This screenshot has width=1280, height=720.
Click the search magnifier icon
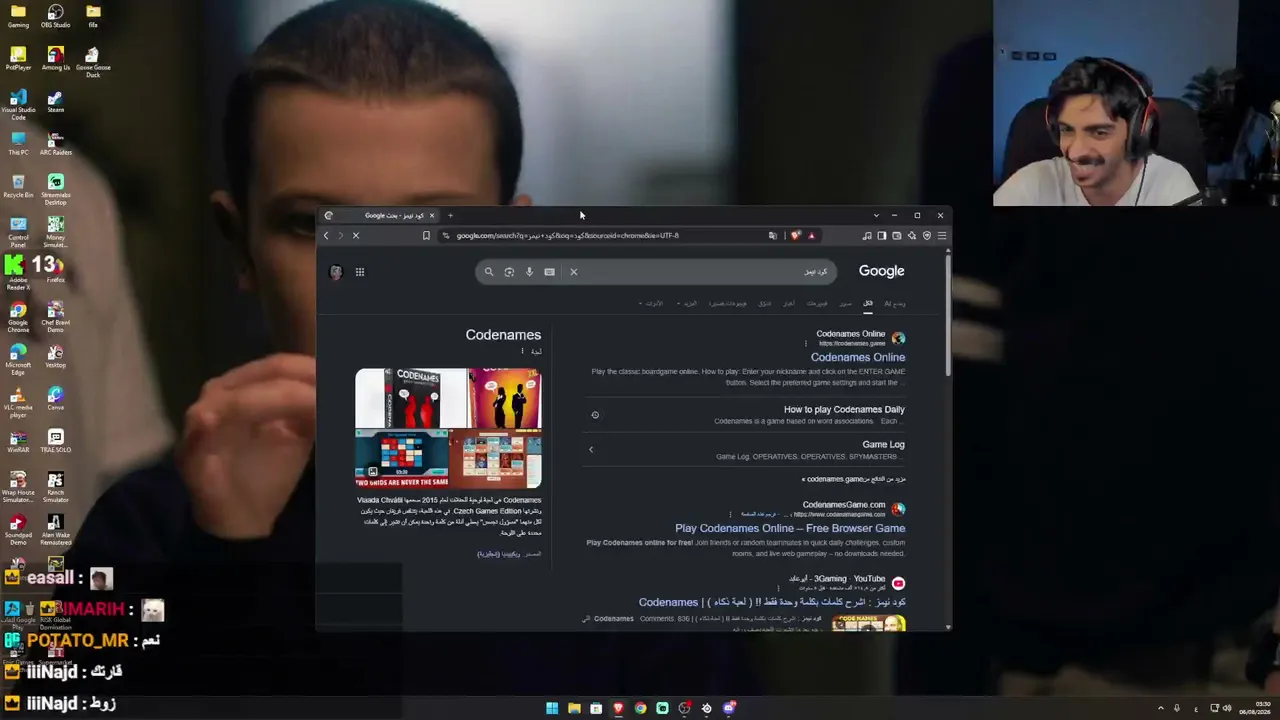coord(489,272)
